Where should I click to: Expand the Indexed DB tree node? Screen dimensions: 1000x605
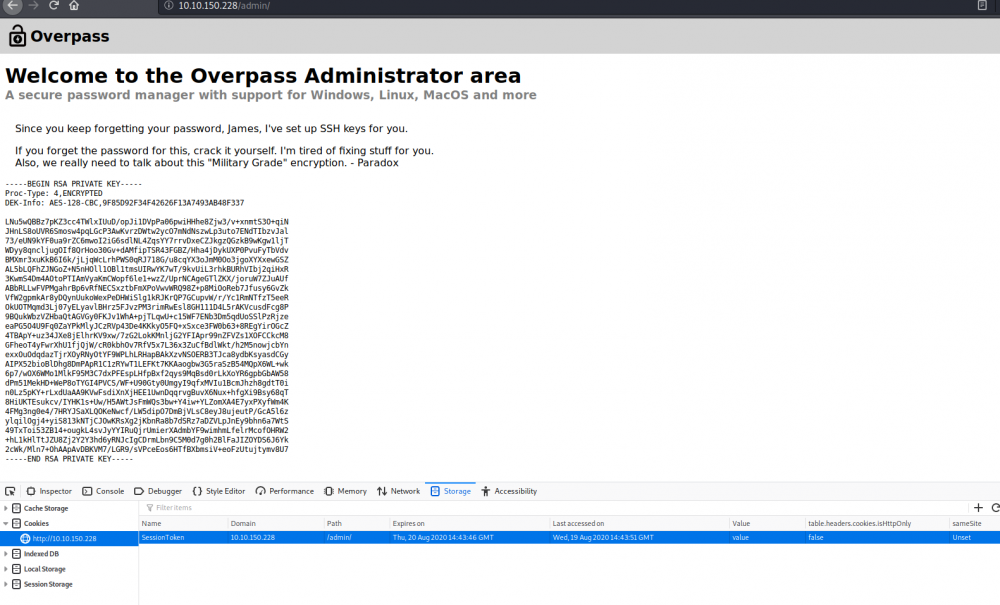click(6, 553)
